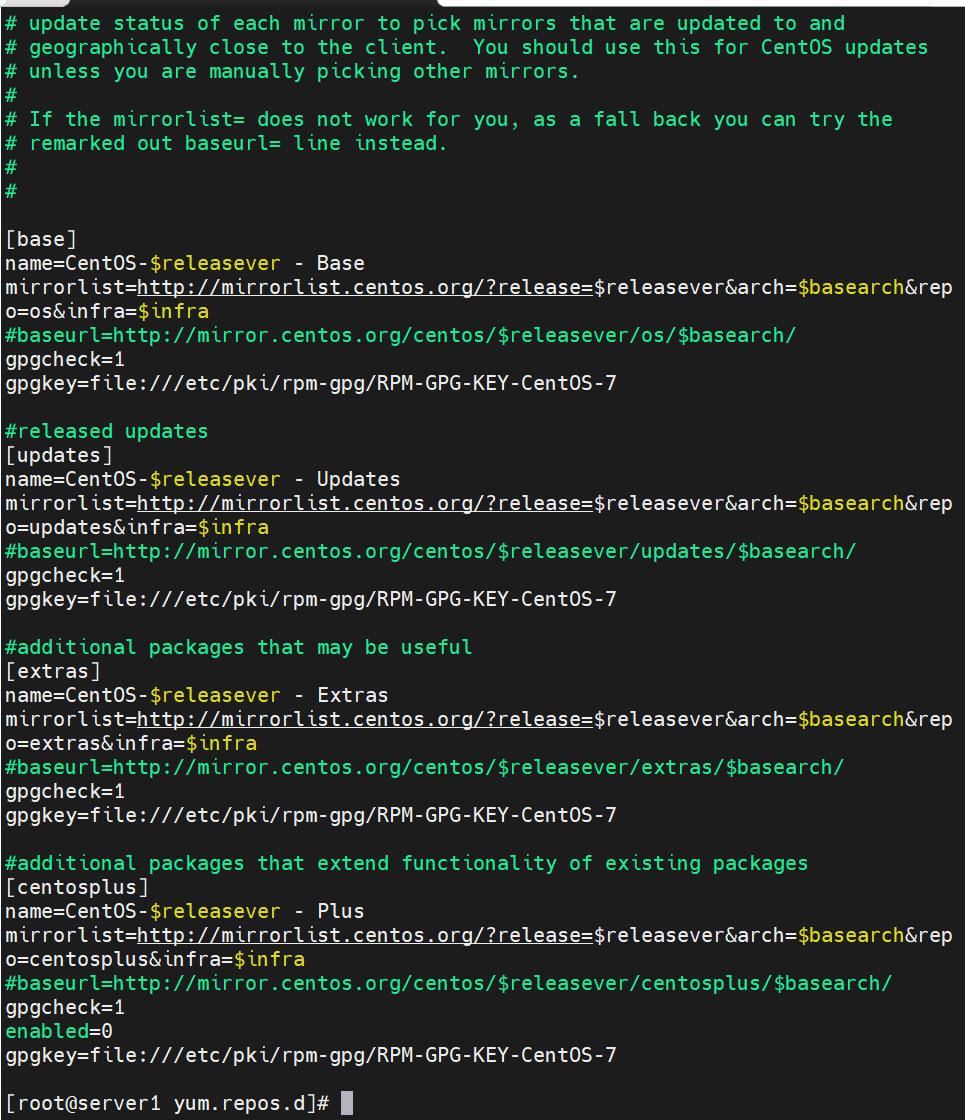Click the commented baseurl for extras repo

[x=425, y=767]
